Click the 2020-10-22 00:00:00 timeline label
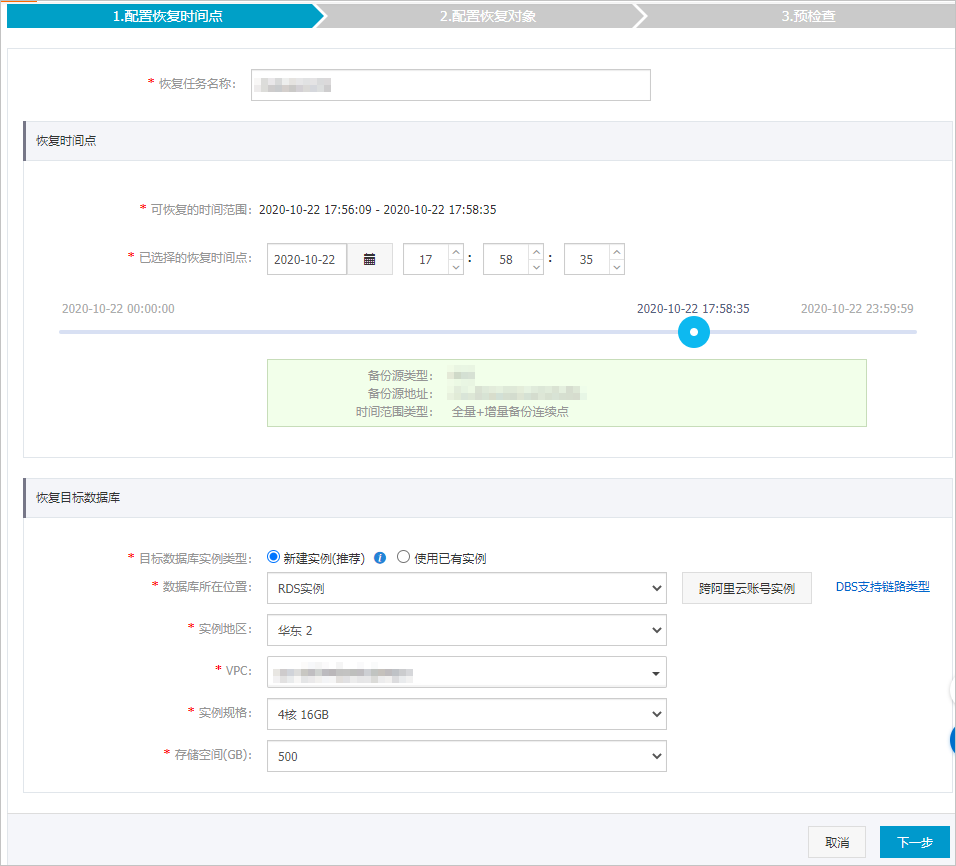 coord(118,309)
